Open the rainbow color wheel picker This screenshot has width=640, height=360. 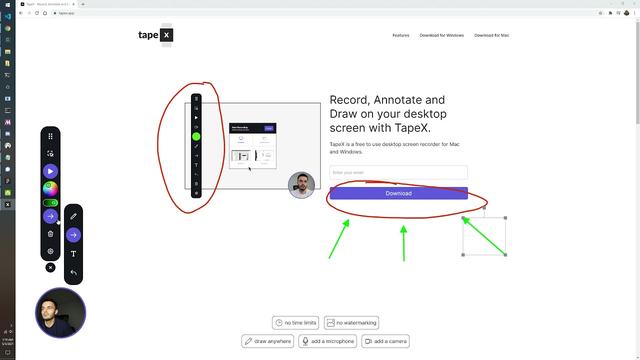pos(50,189)
